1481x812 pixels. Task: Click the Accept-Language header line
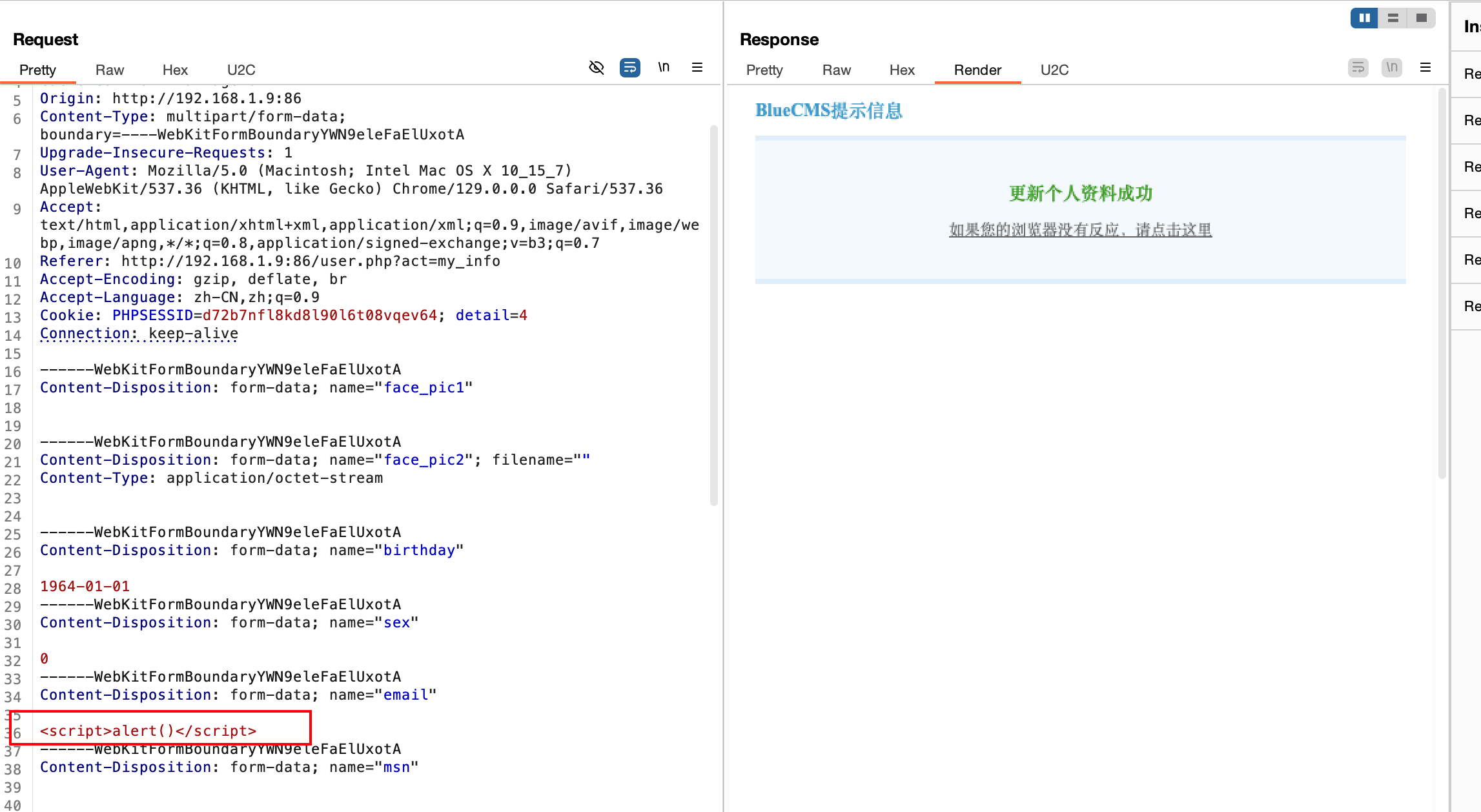(x=179, y=297)
